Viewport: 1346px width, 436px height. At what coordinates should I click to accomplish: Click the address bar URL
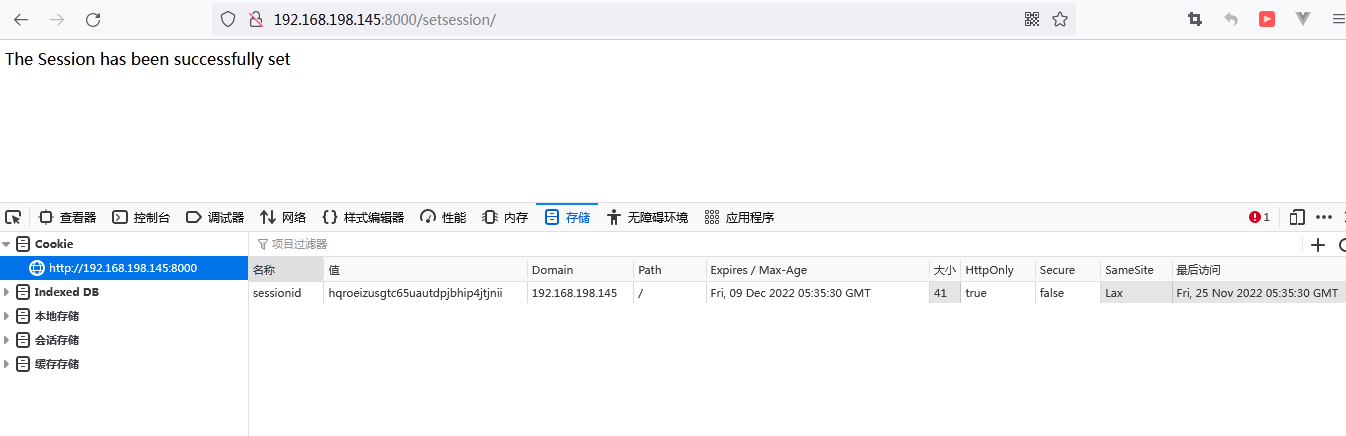[384, 19]
